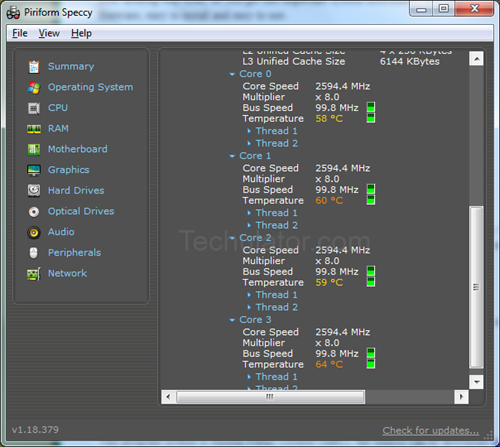Click the vertical scrollbar down arrow
Image resolution: width=500 pixels, height=447 pixels.
(x=476, y=382)
